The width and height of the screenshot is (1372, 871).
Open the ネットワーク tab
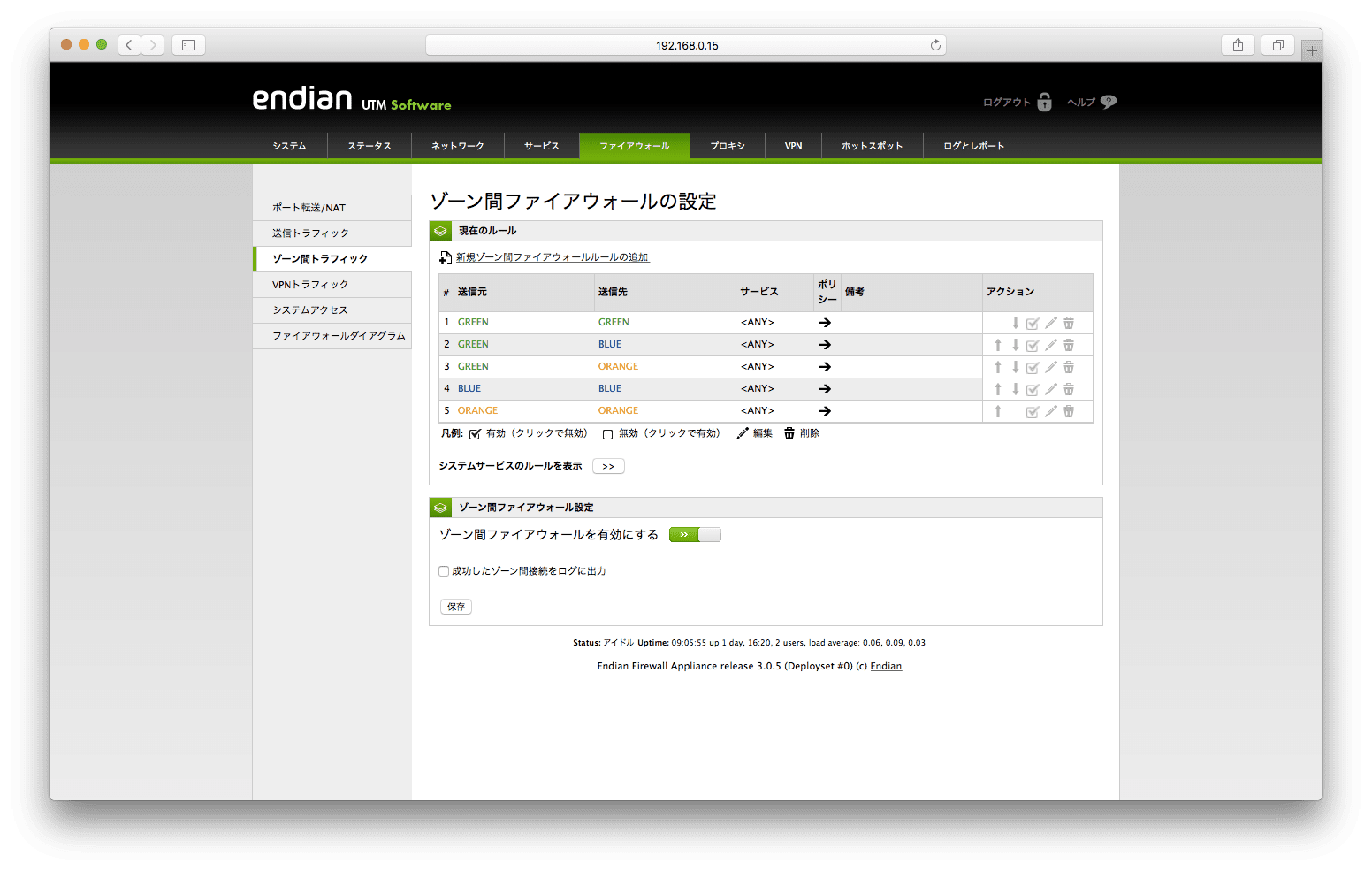[458, 146]
